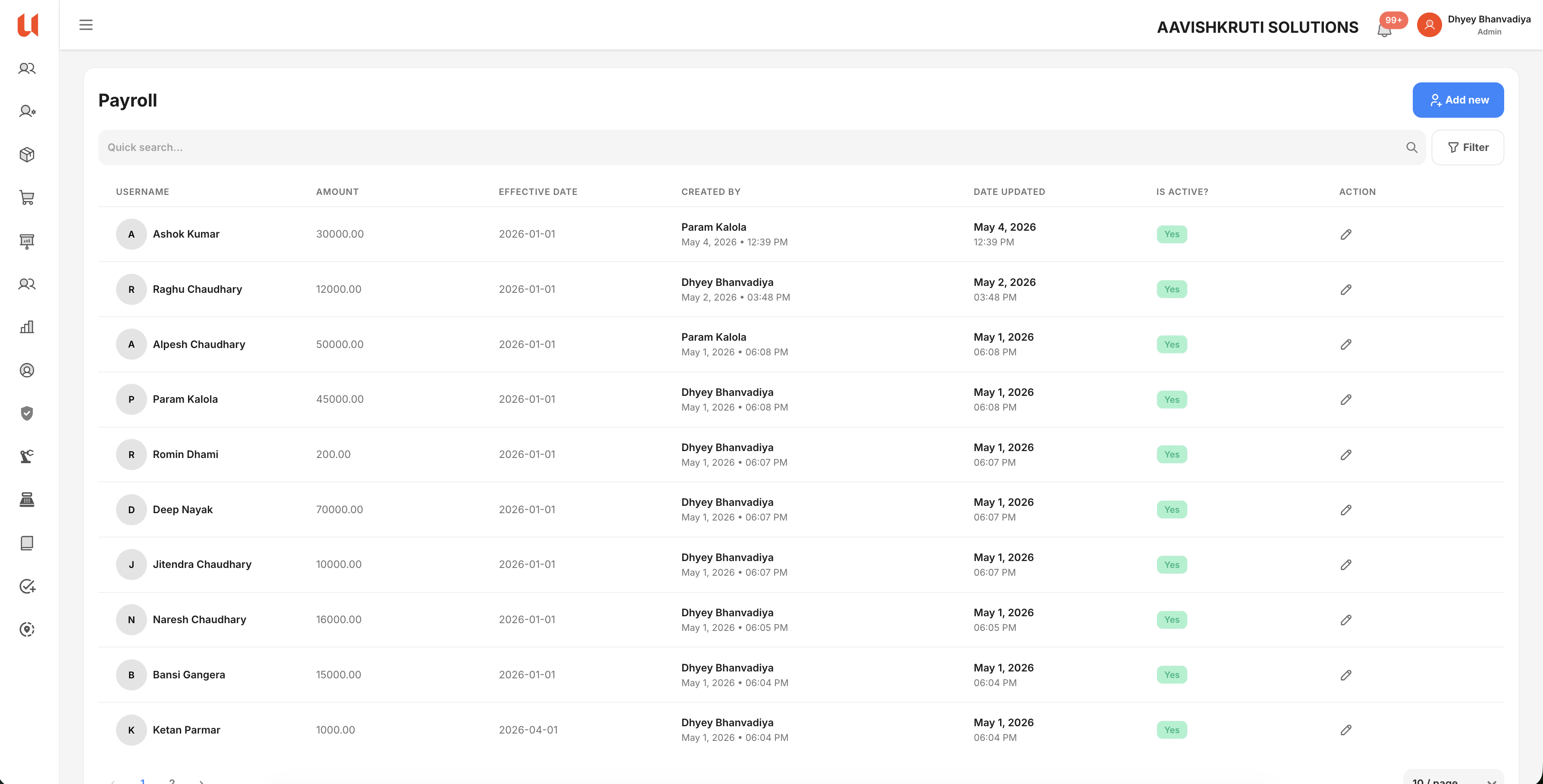Edit Raghu Chaudhary's payroll entry
The width and height of the screenshot is (1543, 784).
pos(1345,289)
